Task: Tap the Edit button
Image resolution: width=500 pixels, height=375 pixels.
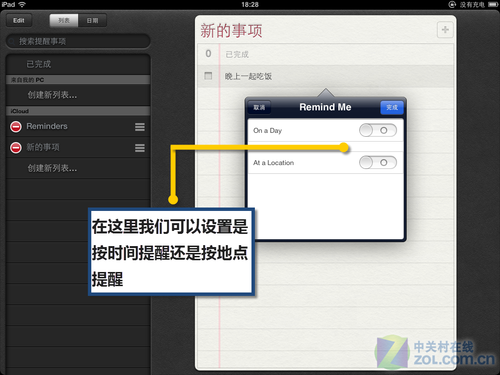Action: (x=19, y=21)
